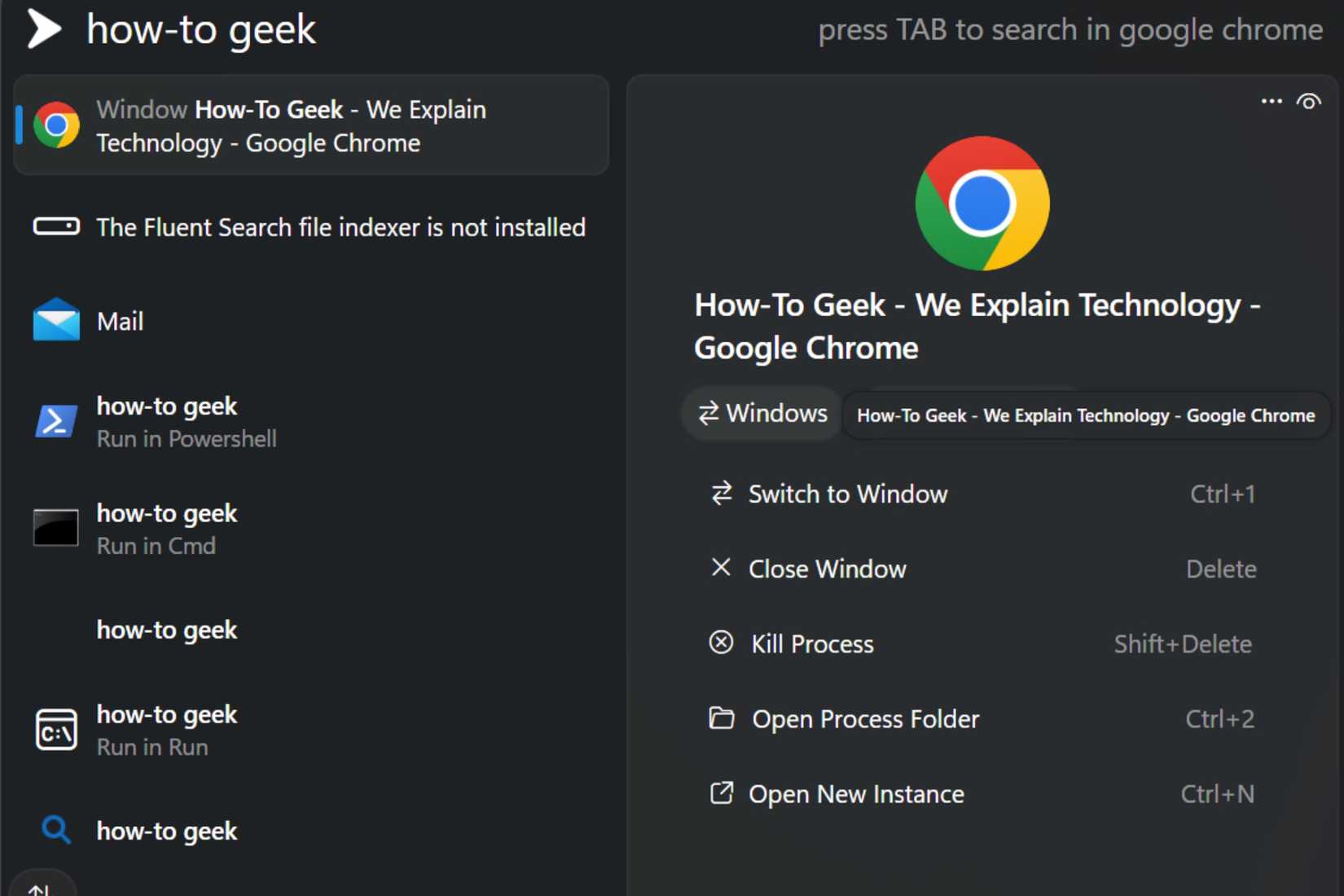Choose Run in Cmd result
Screen dimensions: 1344x896
[x=311, y=529]
